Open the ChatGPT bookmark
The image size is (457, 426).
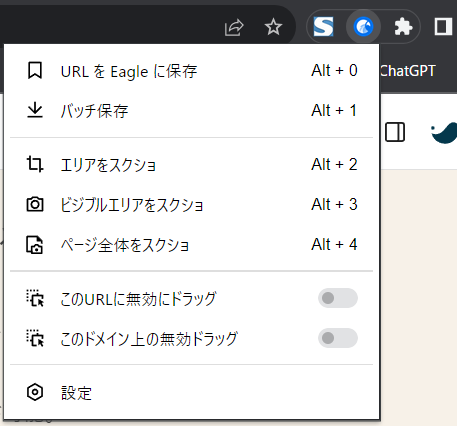coord(408,71)
